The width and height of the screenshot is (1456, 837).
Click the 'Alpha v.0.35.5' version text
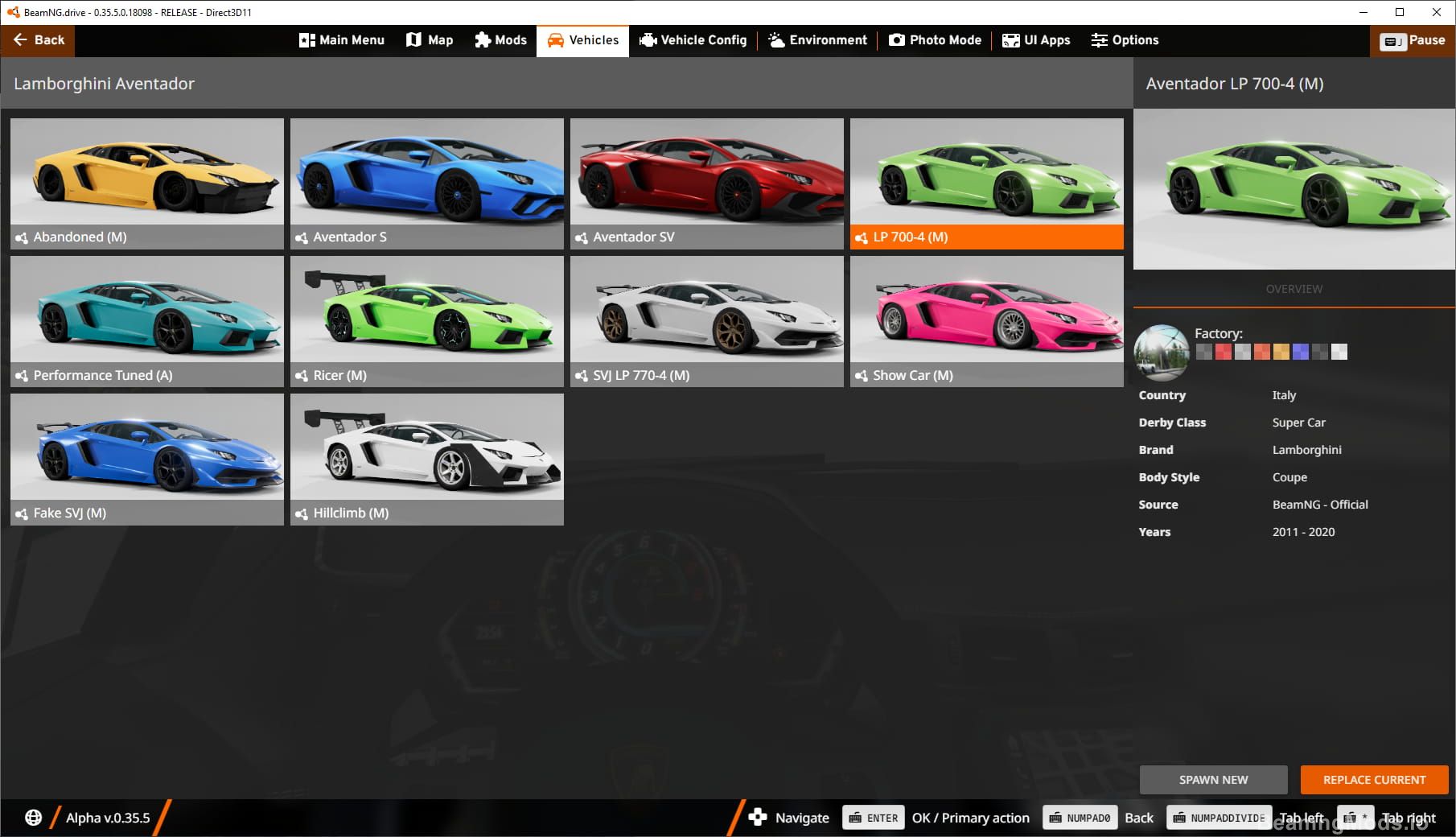click(108, 818)
